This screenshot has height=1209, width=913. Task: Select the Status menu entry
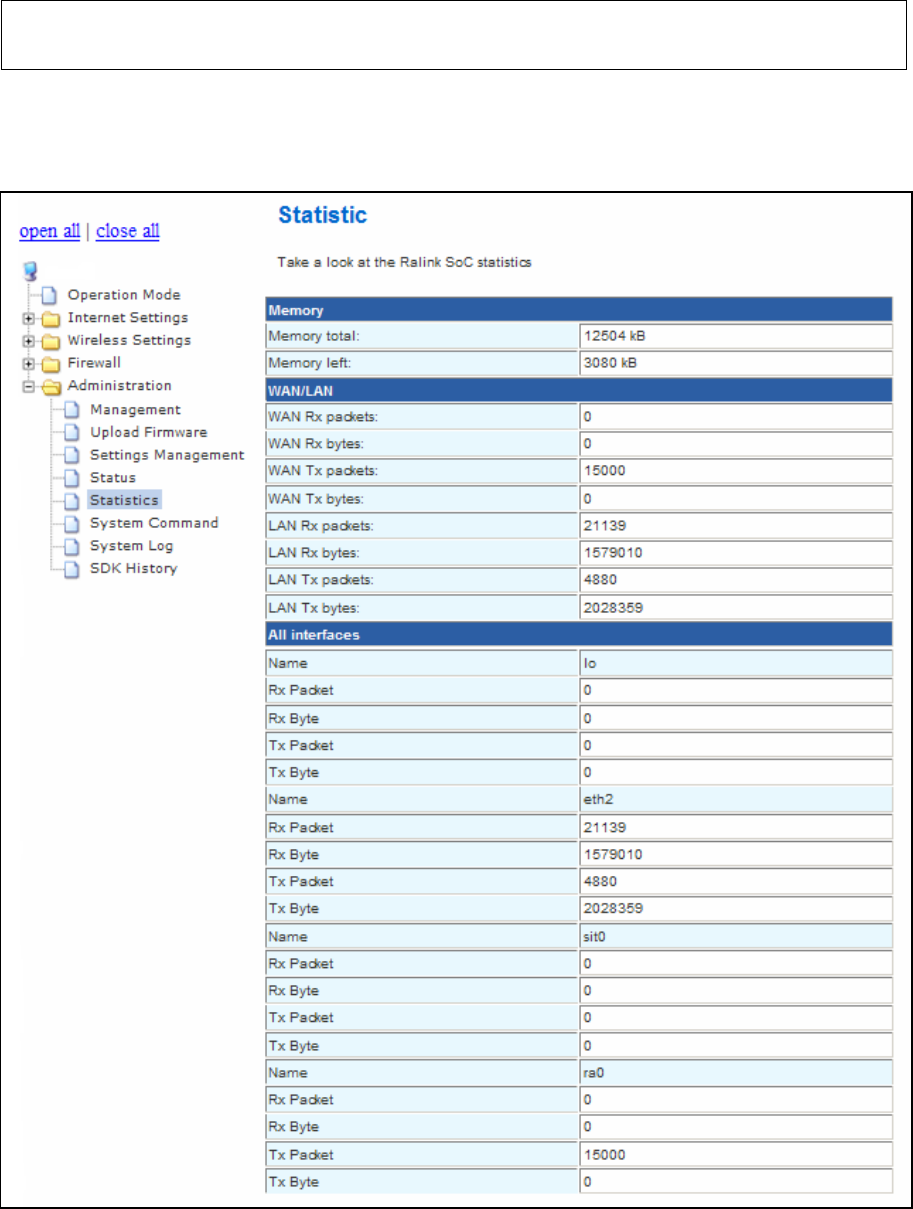coord(113,477)
